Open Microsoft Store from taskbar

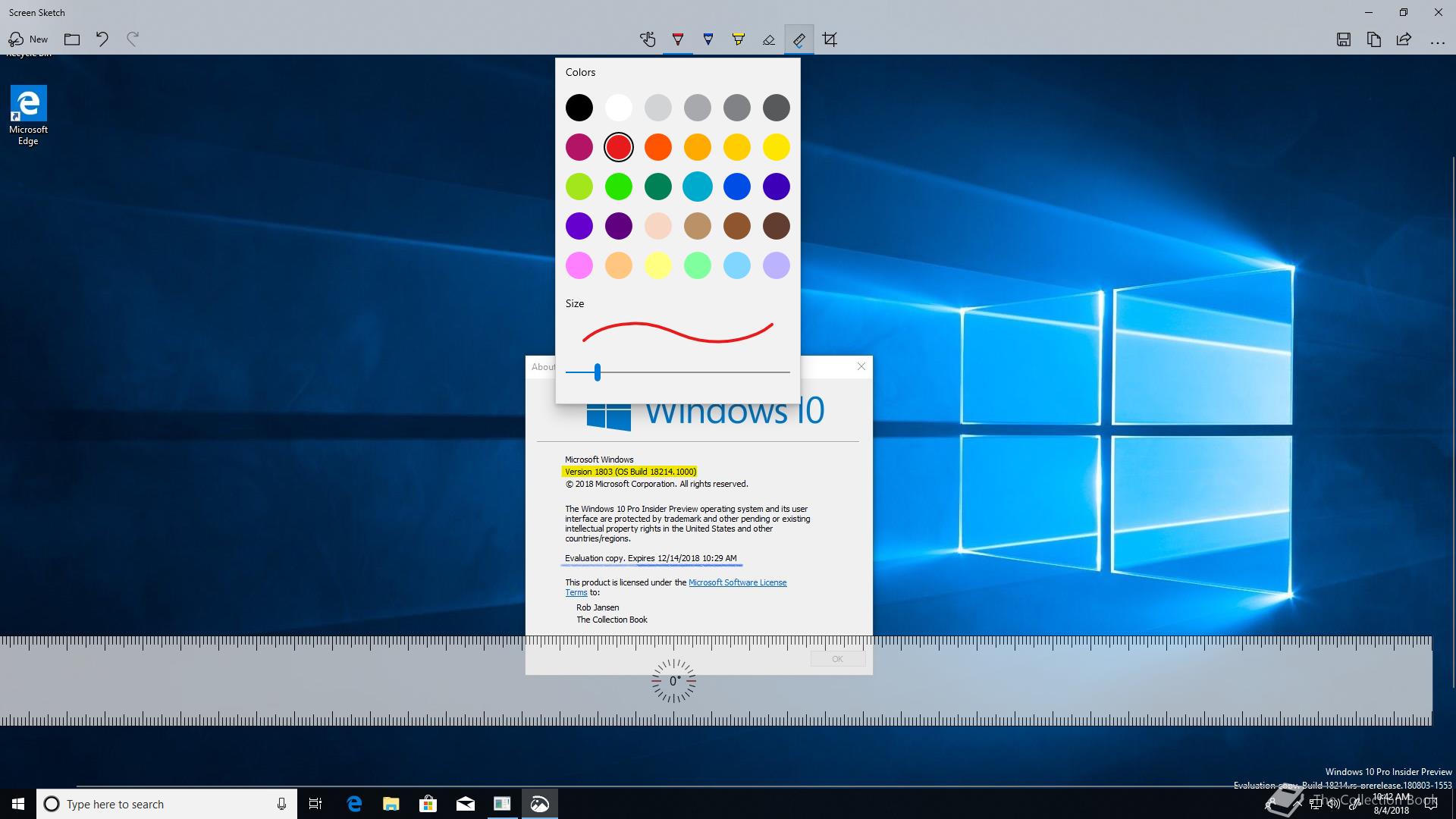(x=428, y=804)
